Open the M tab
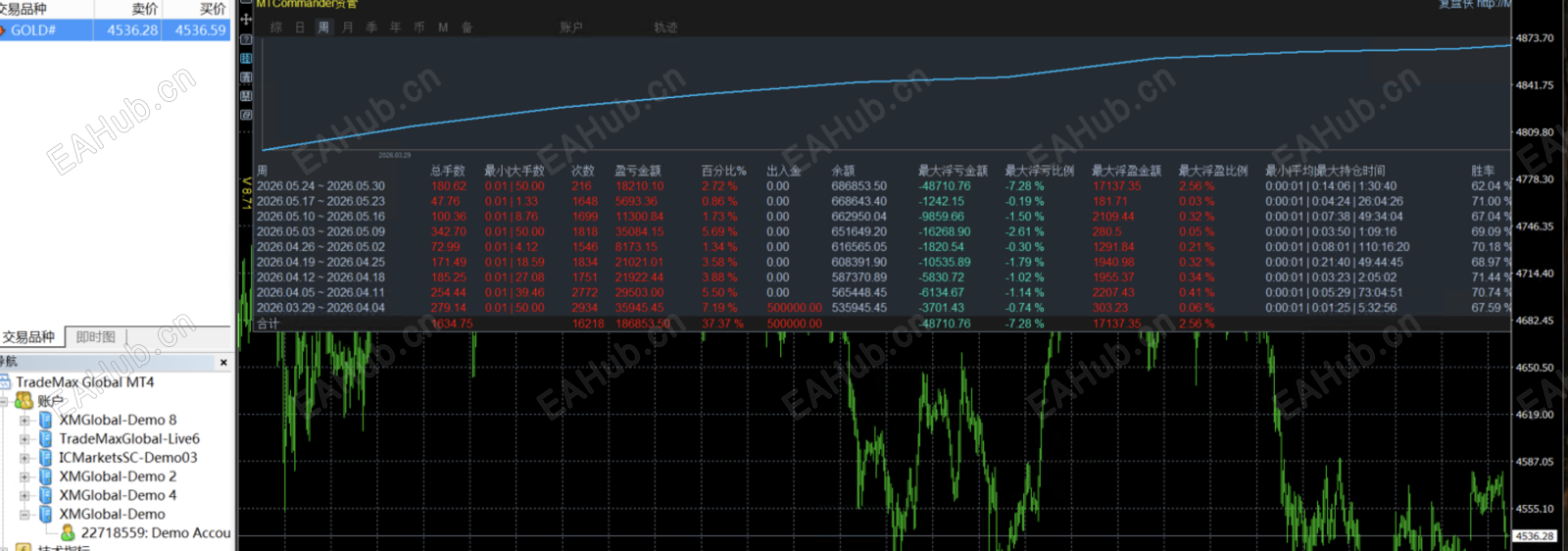Viewport: 1568px width, 551px height. pos(443,27)
